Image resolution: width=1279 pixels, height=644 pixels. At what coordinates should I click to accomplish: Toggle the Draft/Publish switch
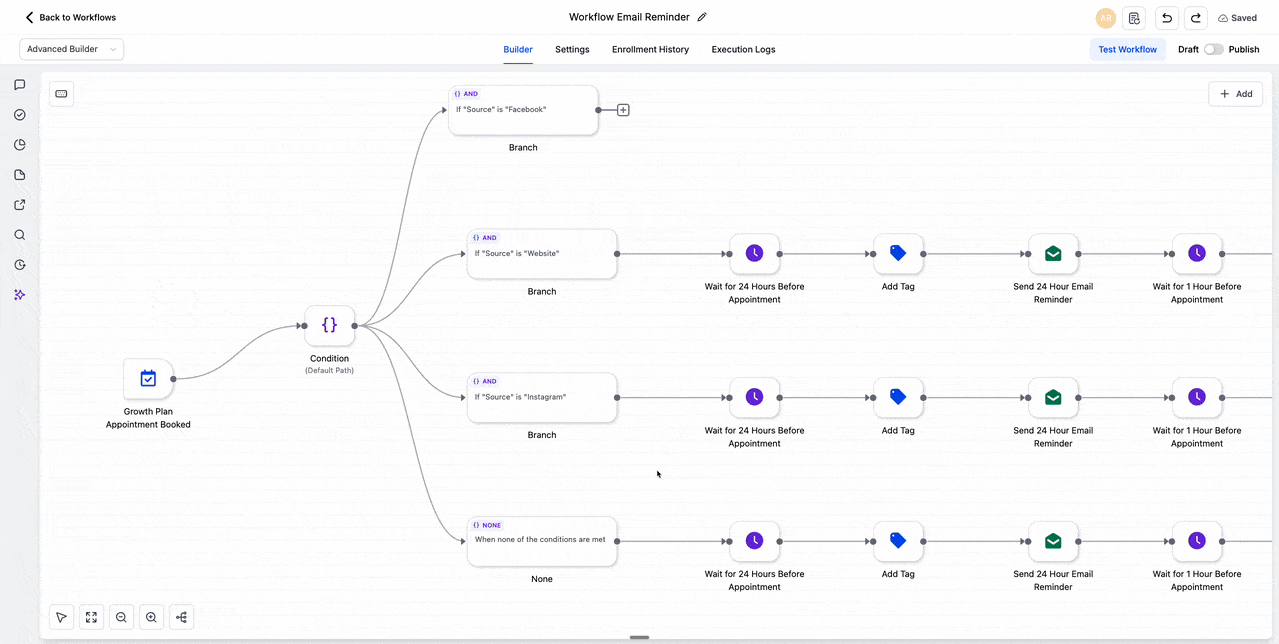coord(1213,49)
